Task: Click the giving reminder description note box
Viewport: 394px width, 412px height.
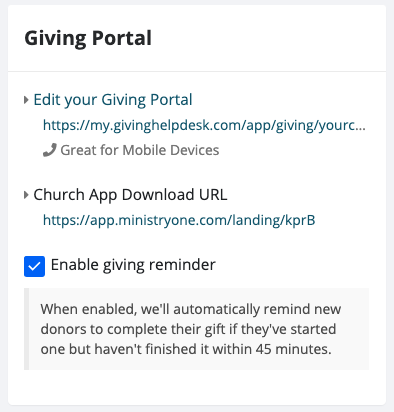Action: pos(196,329)
